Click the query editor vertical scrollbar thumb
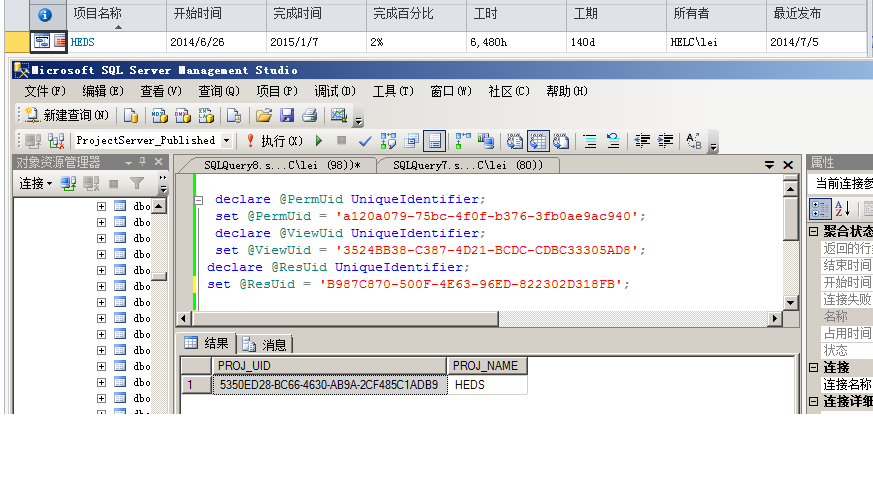Image resolution: width=873 pixels, height=503 pixels. [x=791, y=218]
